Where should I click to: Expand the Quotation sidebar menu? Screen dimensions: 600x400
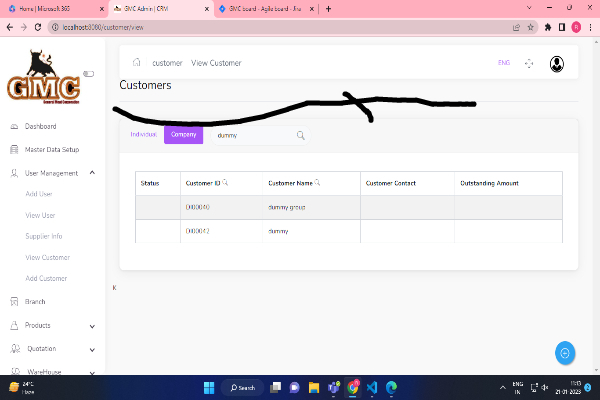tap(92, 349)
